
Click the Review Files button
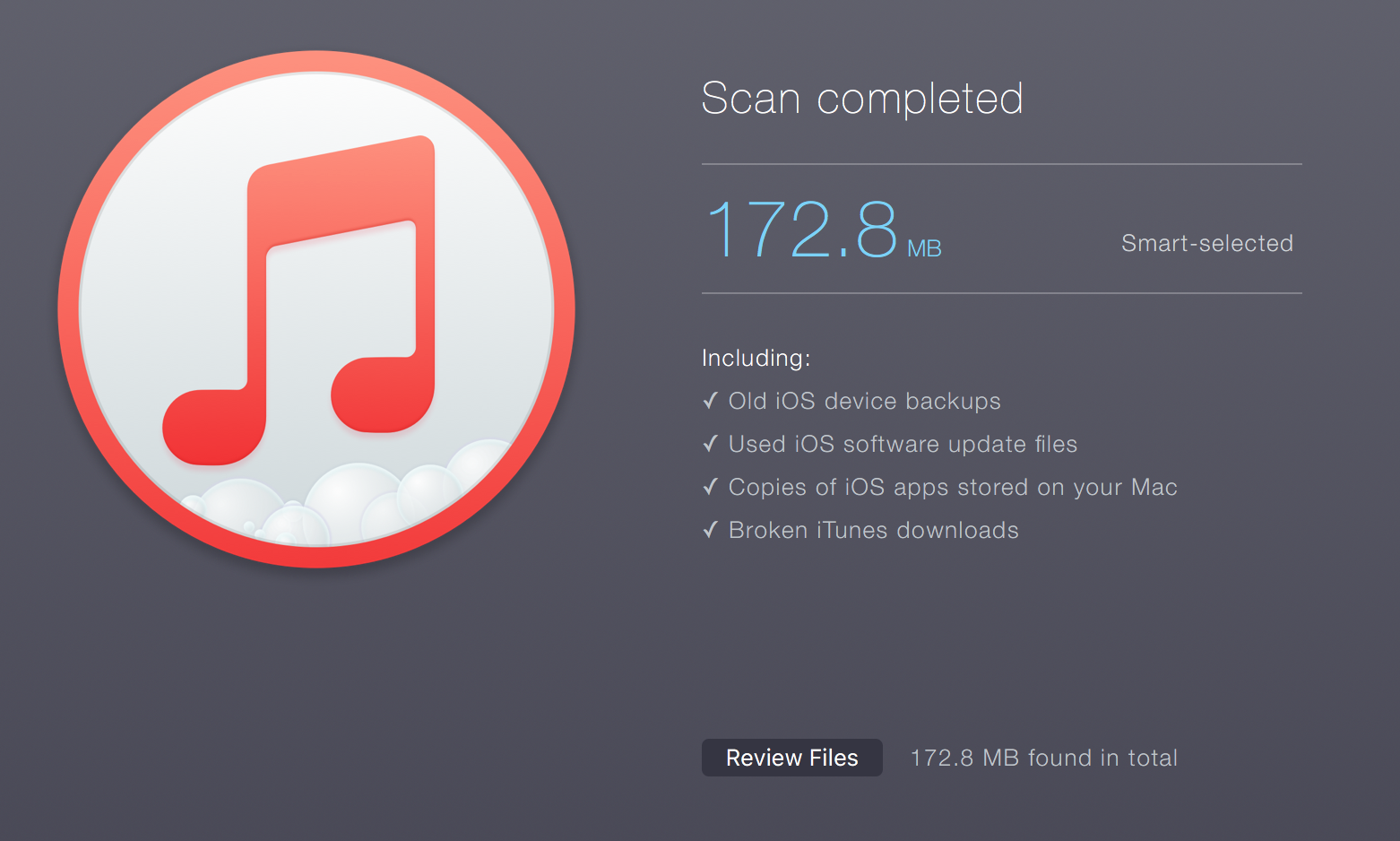791,758
